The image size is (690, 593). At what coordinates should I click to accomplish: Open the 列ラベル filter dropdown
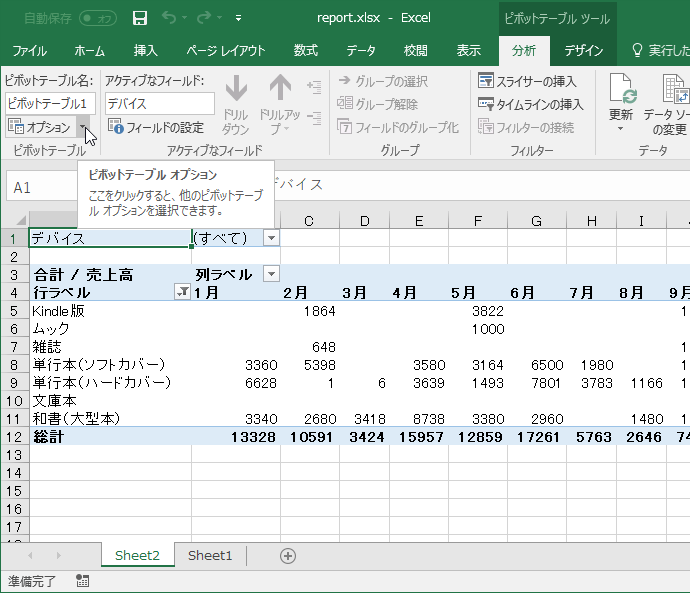pos(272,275)
